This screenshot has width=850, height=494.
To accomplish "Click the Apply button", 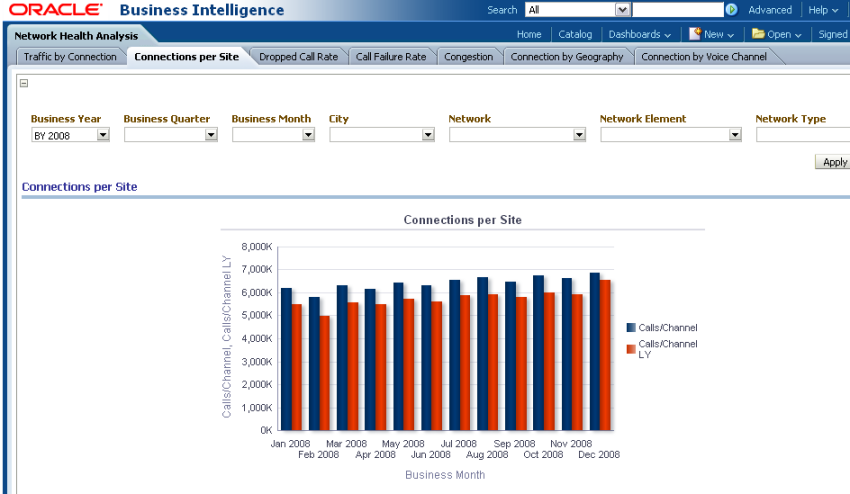I will point(833,162).
